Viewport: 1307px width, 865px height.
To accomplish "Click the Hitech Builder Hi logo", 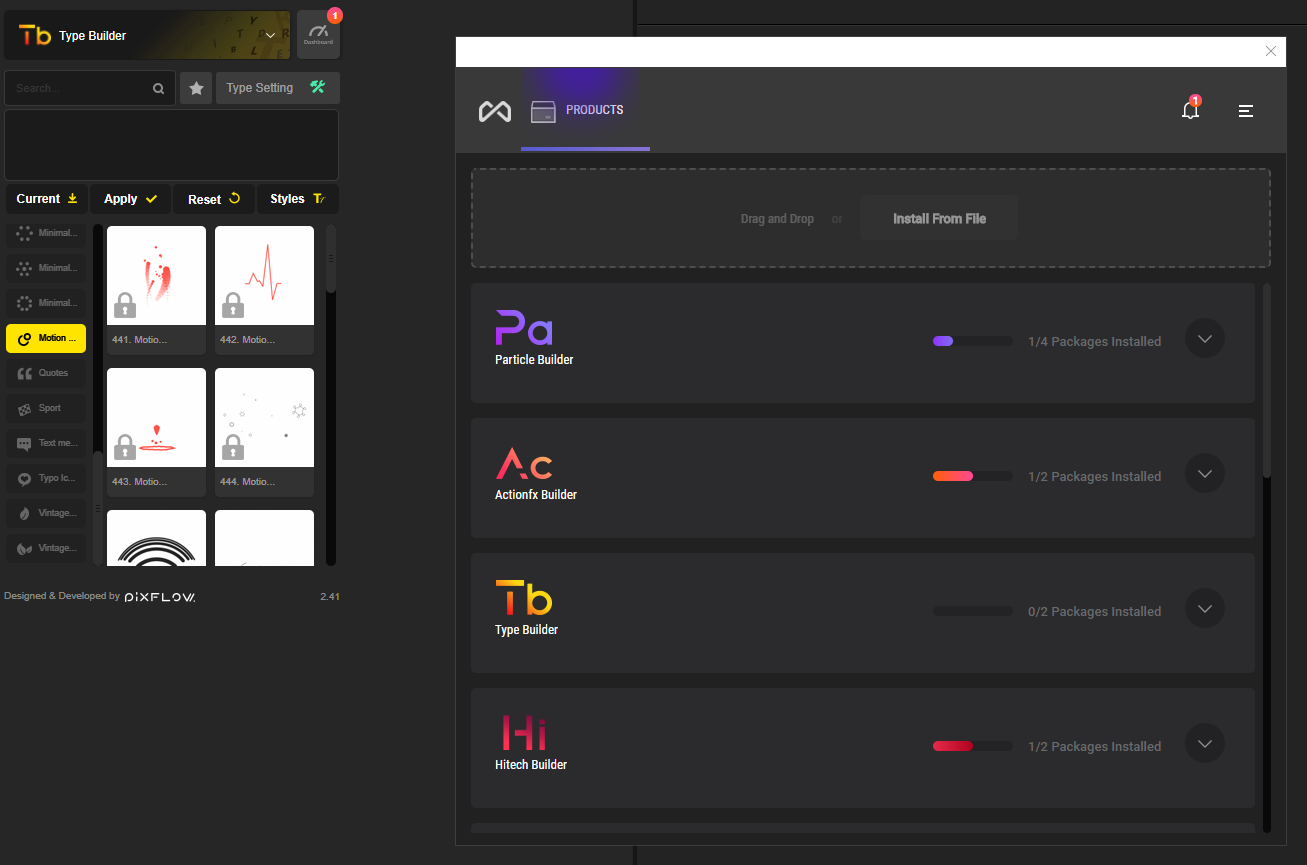I will point(524,733).
